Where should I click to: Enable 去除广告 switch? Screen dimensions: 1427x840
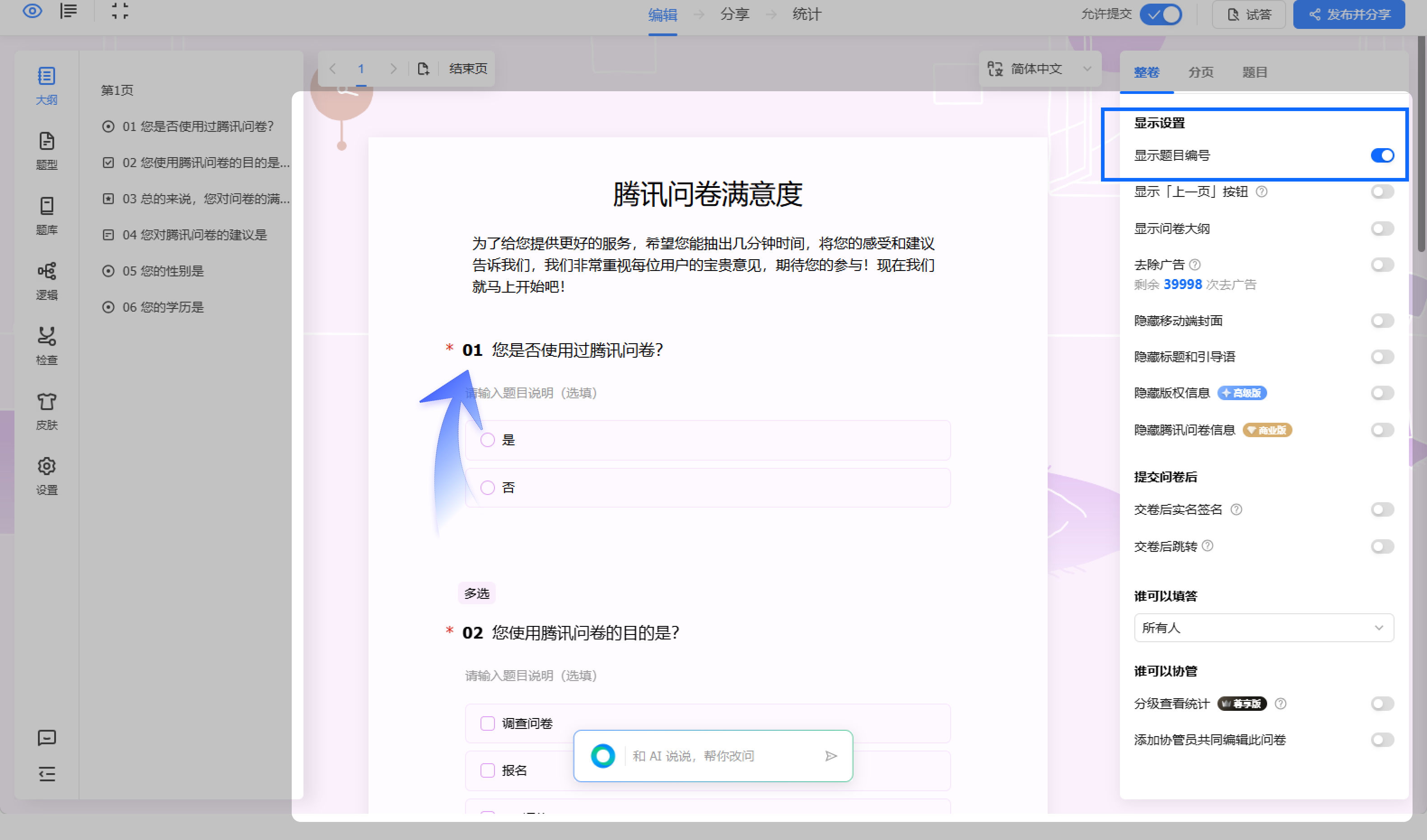pos(1382,265)
